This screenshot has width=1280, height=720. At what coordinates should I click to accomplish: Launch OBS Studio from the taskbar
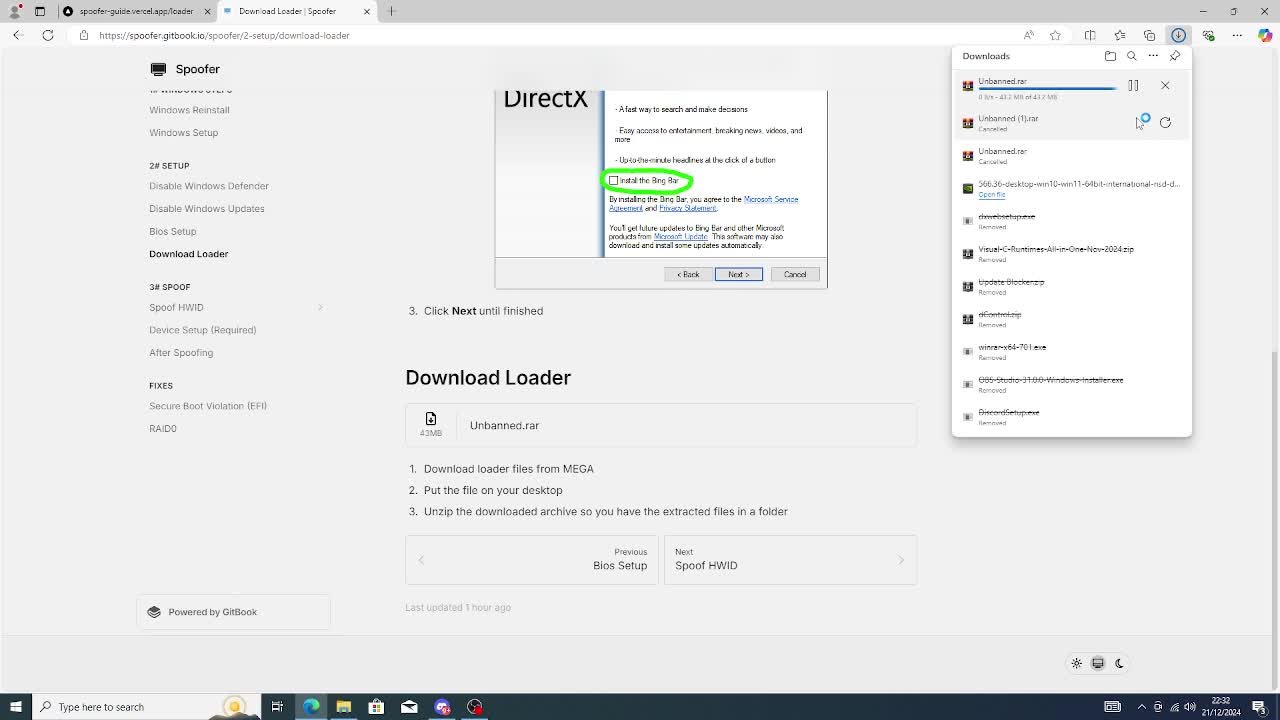474,707
